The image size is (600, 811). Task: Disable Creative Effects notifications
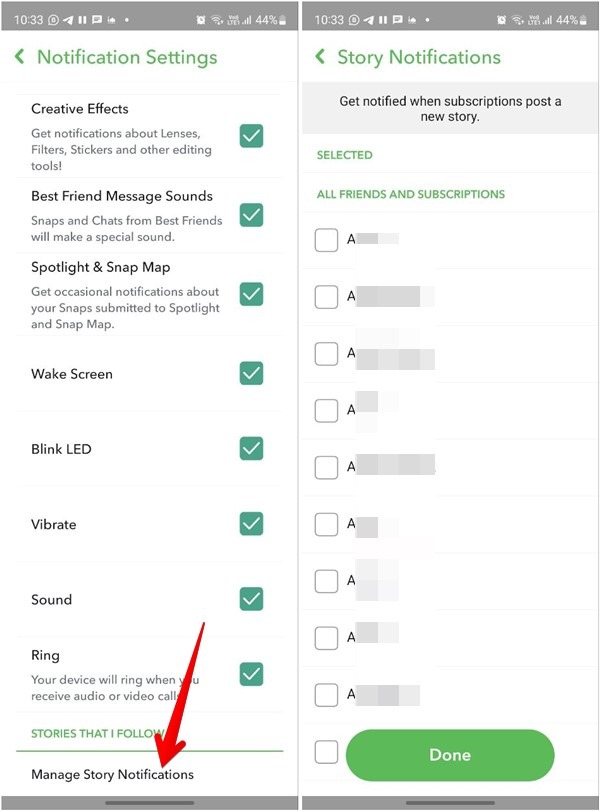pyautogui.click(x=251, y=134)
